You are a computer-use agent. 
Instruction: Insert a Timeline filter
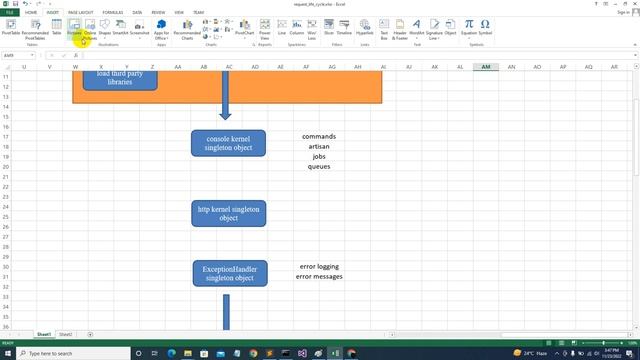coord(344,27)
